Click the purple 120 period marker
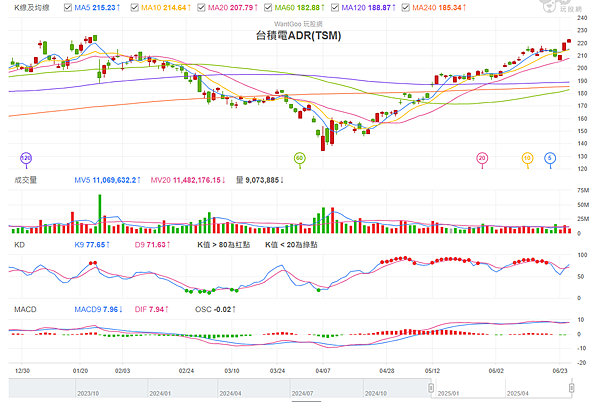Image resolution: width=600 pixels, height=402 pixels. [x=26, y=158]
